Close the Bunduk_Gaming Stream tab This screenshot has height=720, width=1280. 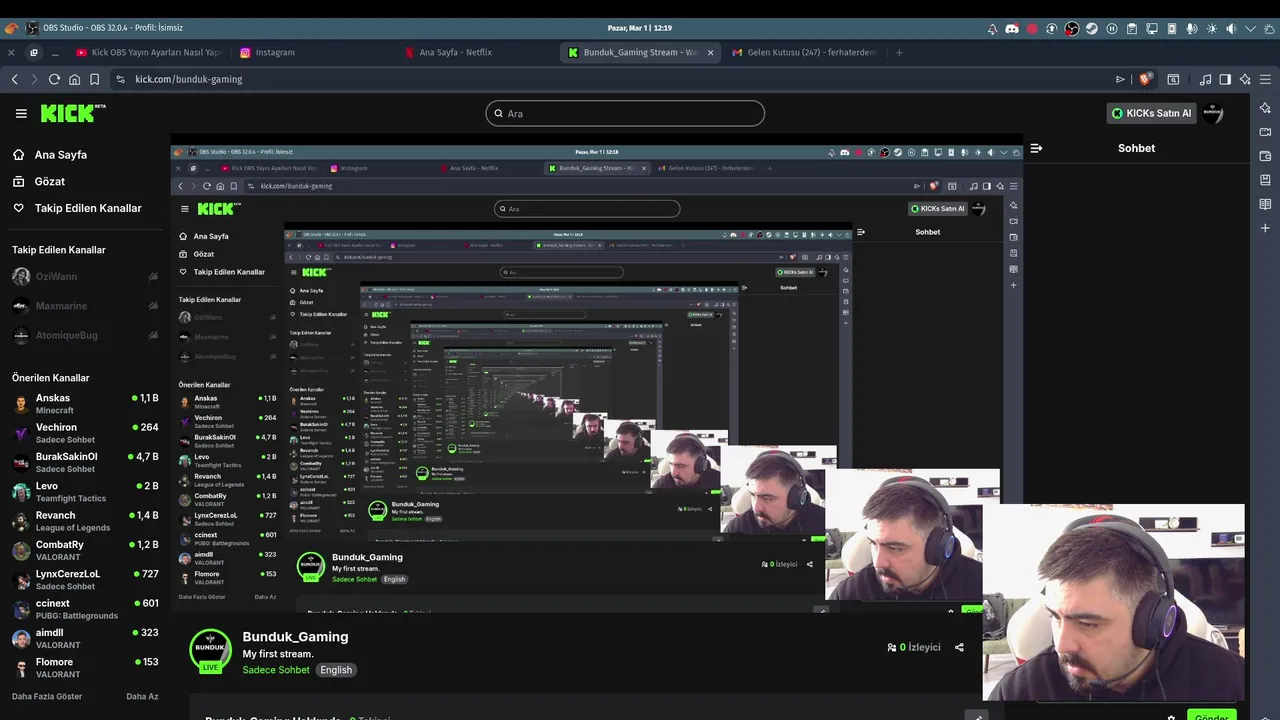[x=711, y=52]
